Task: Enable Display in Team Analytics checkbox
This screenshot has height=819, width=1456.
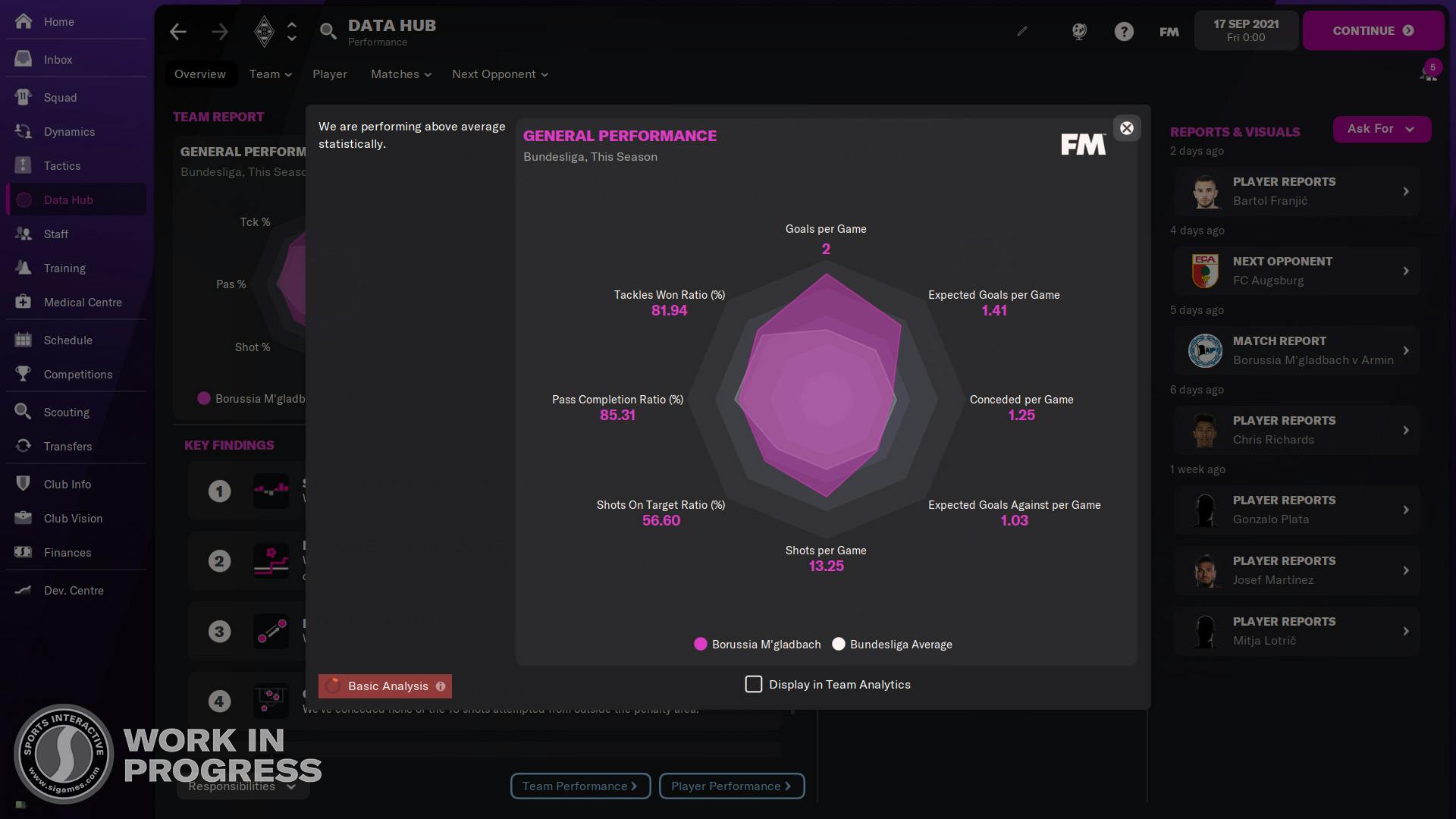Action: [754, 685]
